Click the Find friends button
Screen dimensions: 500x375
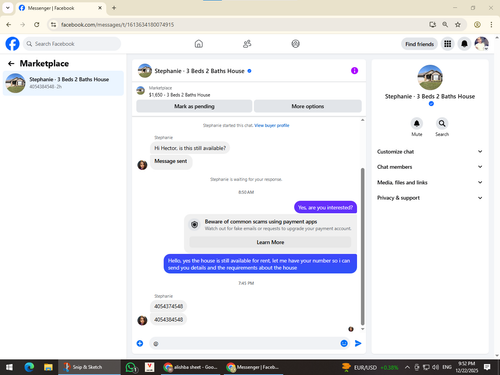coord(419,44)
